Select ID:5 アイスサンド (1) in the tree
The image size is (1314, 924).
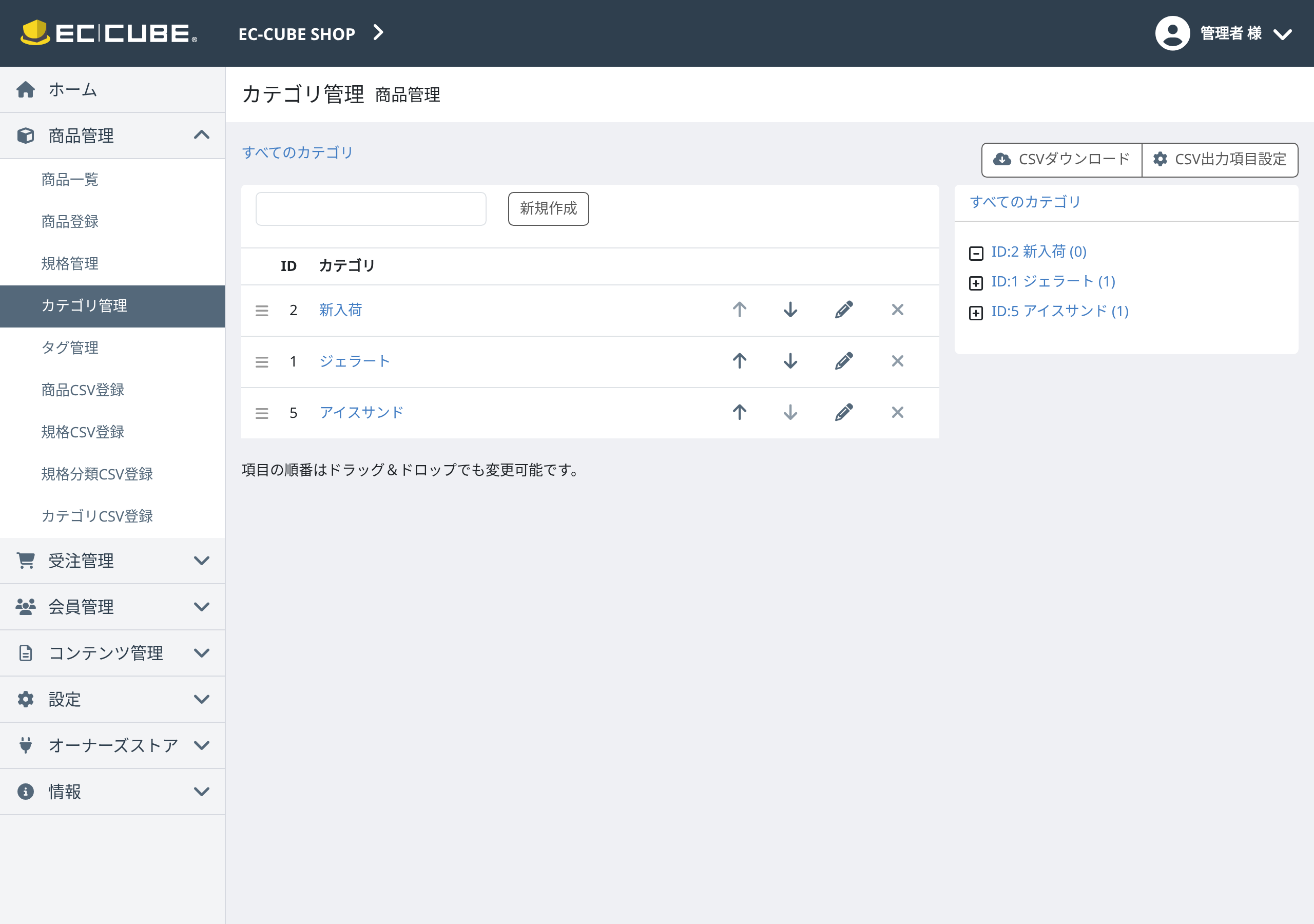coord(1060,311)
